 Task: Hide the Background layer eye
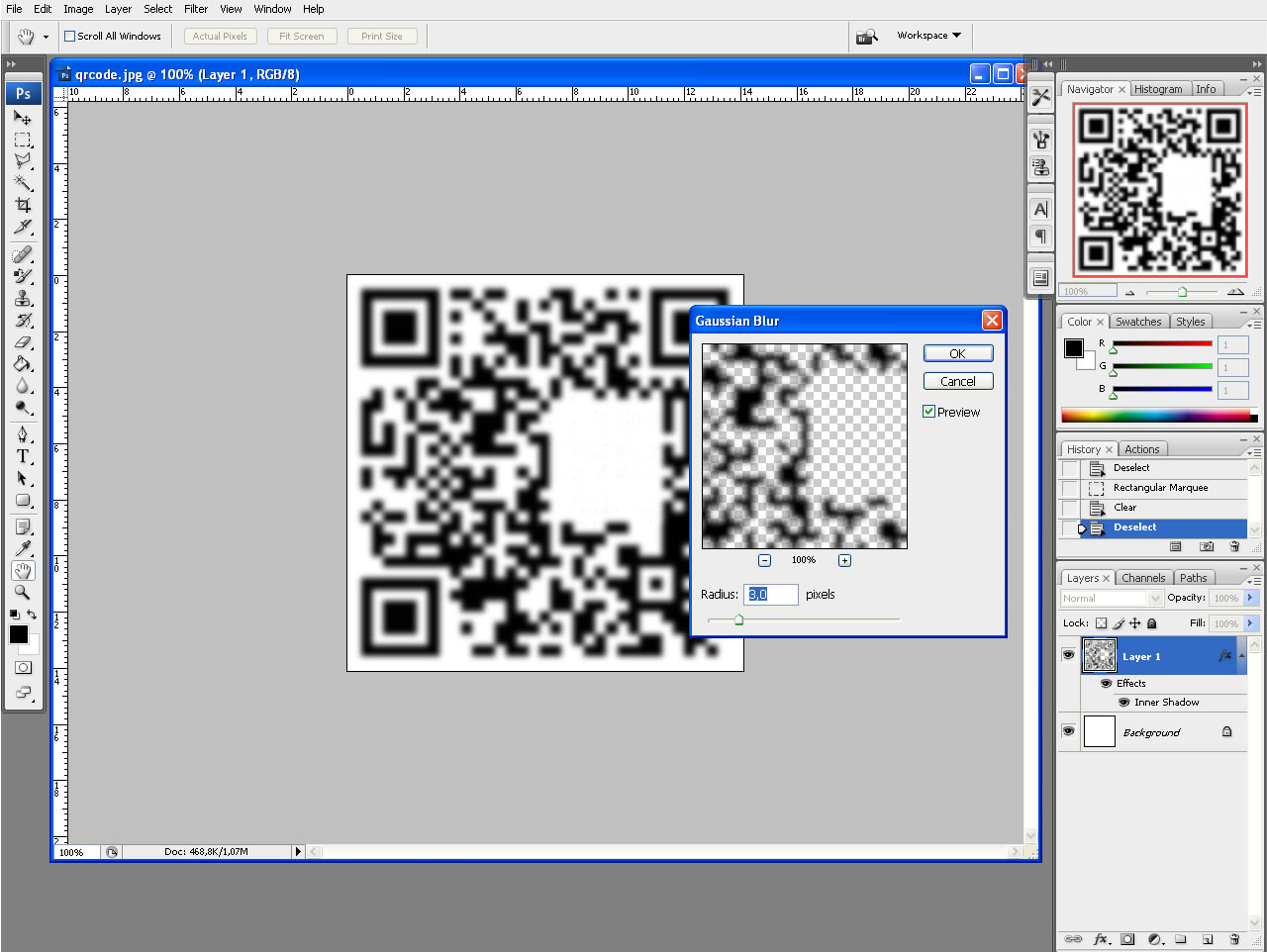coord(1068,731)
